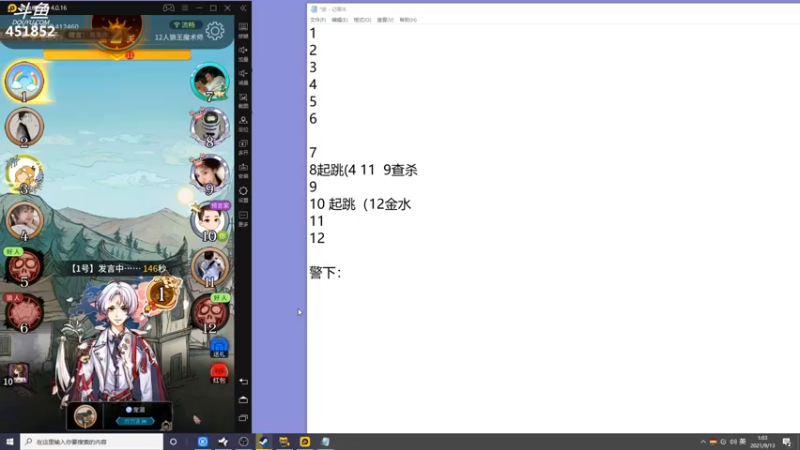Viewport: 800px width, 450px height.
Task: Select player 10 prophet avatar
Action: pyautogui.click(x=209, y=221)
